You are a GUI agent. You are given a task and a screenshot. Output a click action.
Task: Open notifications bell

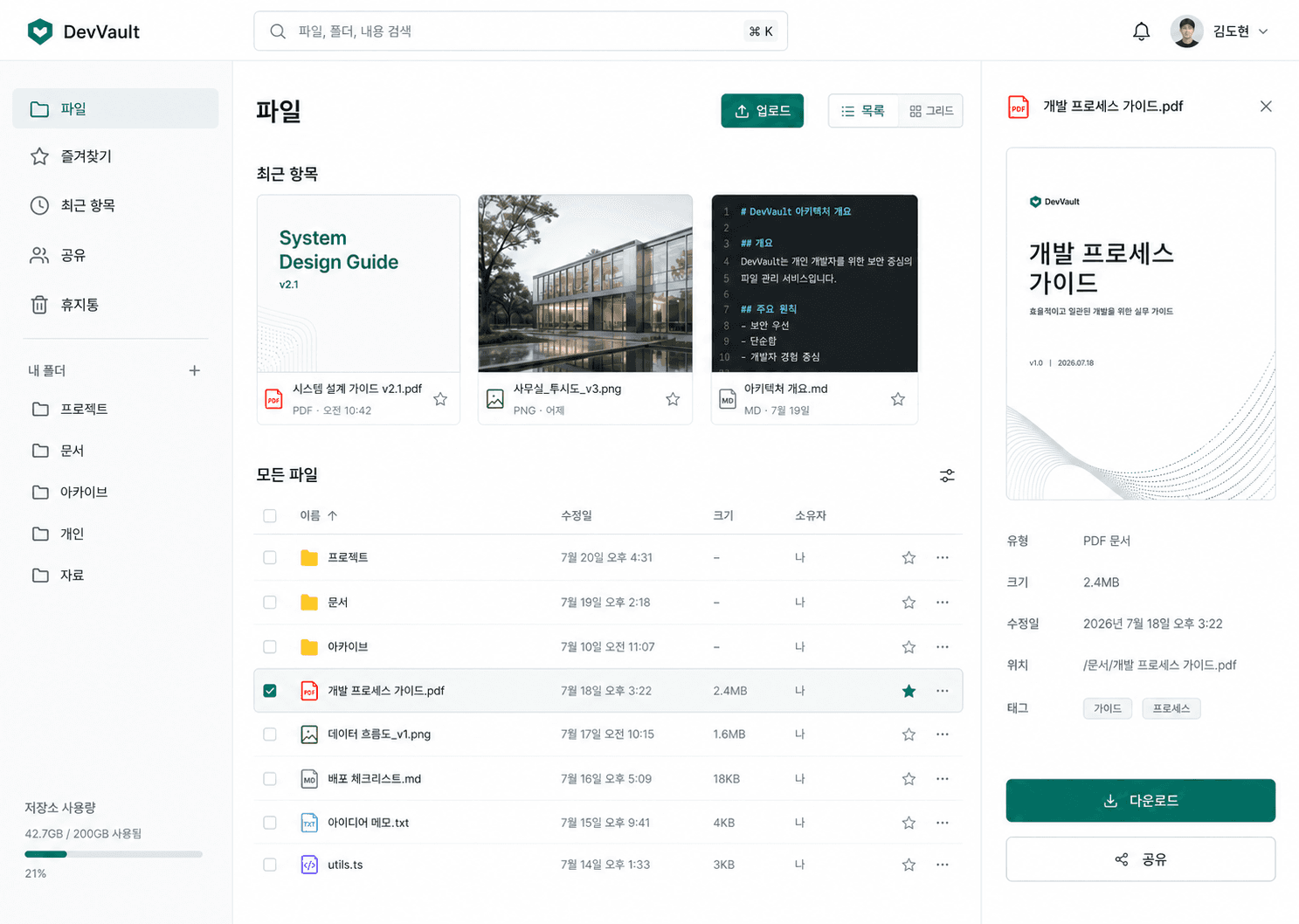[1141, 31]
